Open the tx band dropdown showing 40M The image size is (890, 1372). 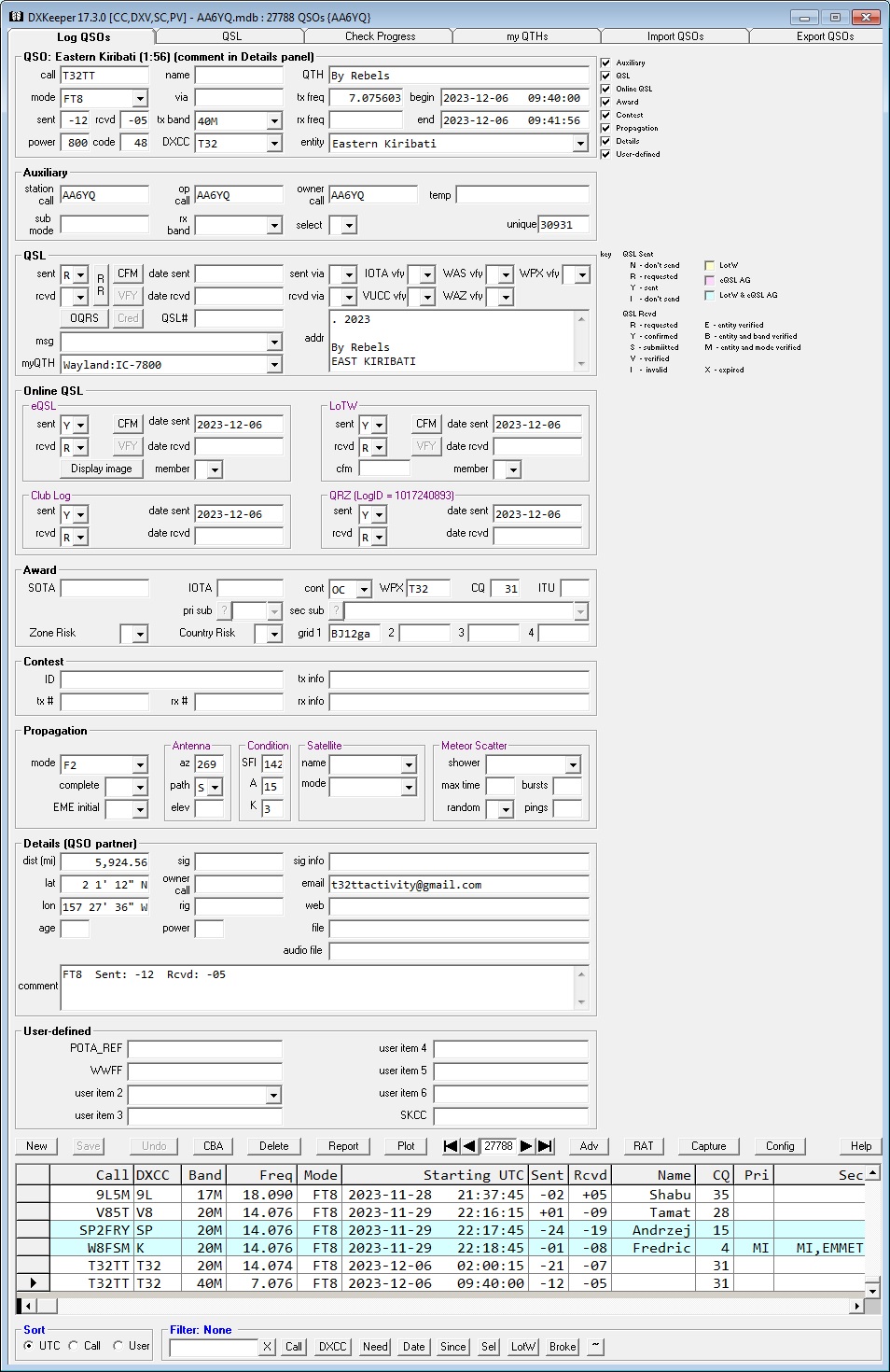pos(274,120)
